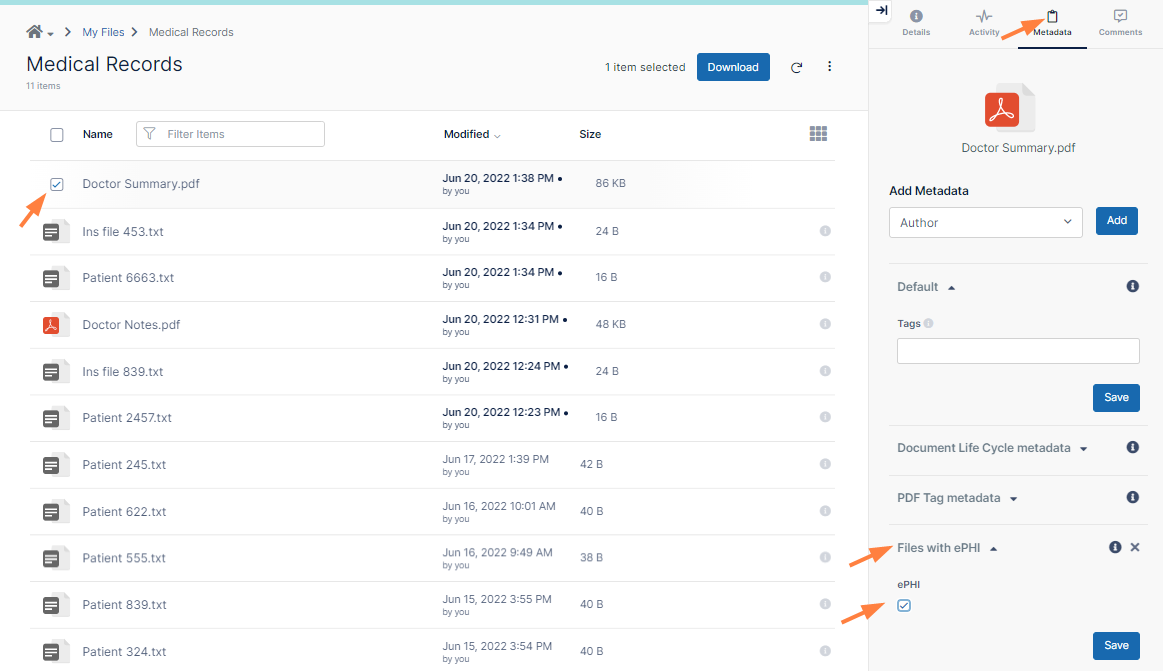Uncheck the Doctor Summary.pdf checkbox
1163x671 pixels.
pyautogui.click(x=57, y=184)
